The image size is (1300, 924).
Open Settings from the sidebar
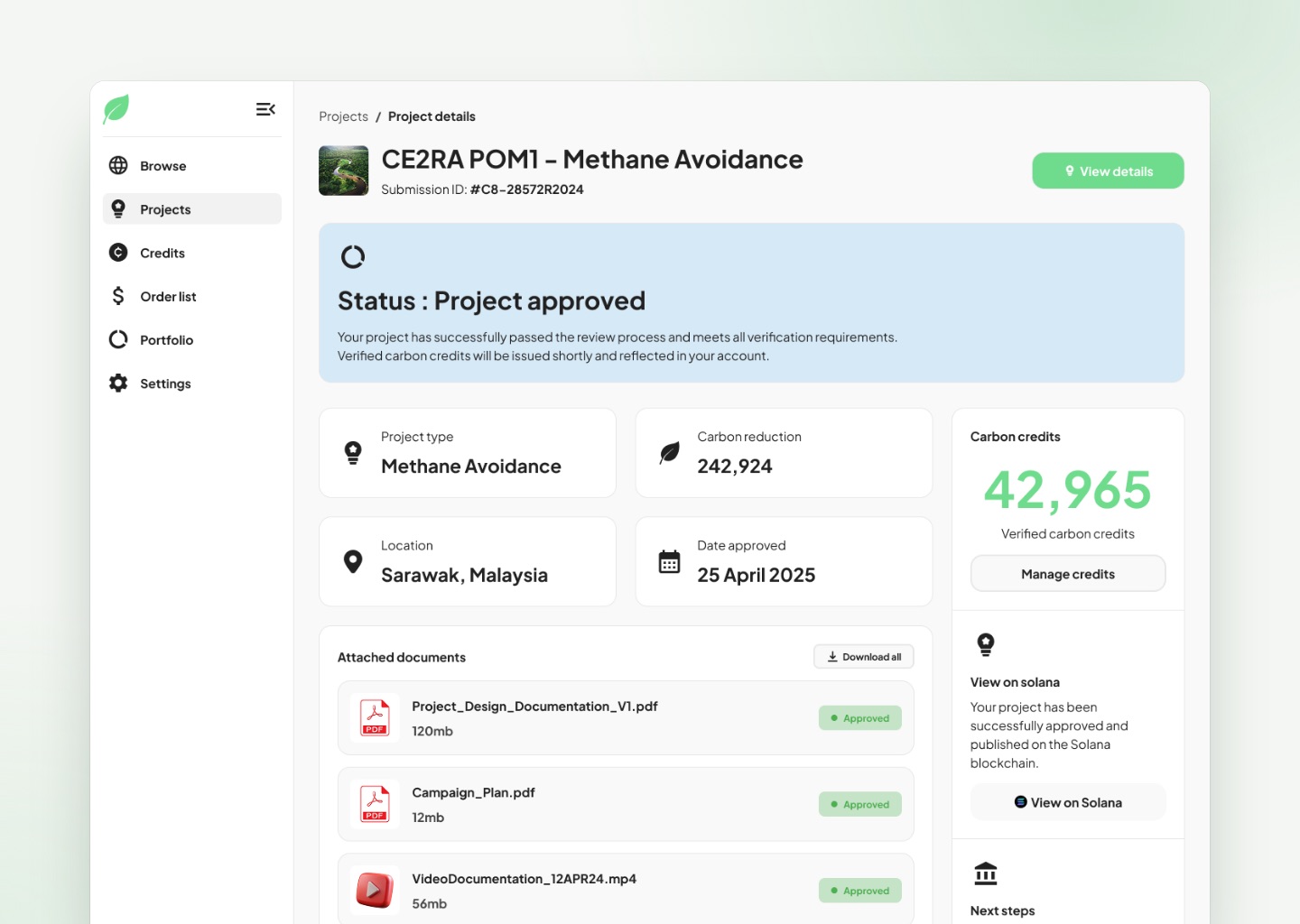pyautogui.click(x=192, y=383)
